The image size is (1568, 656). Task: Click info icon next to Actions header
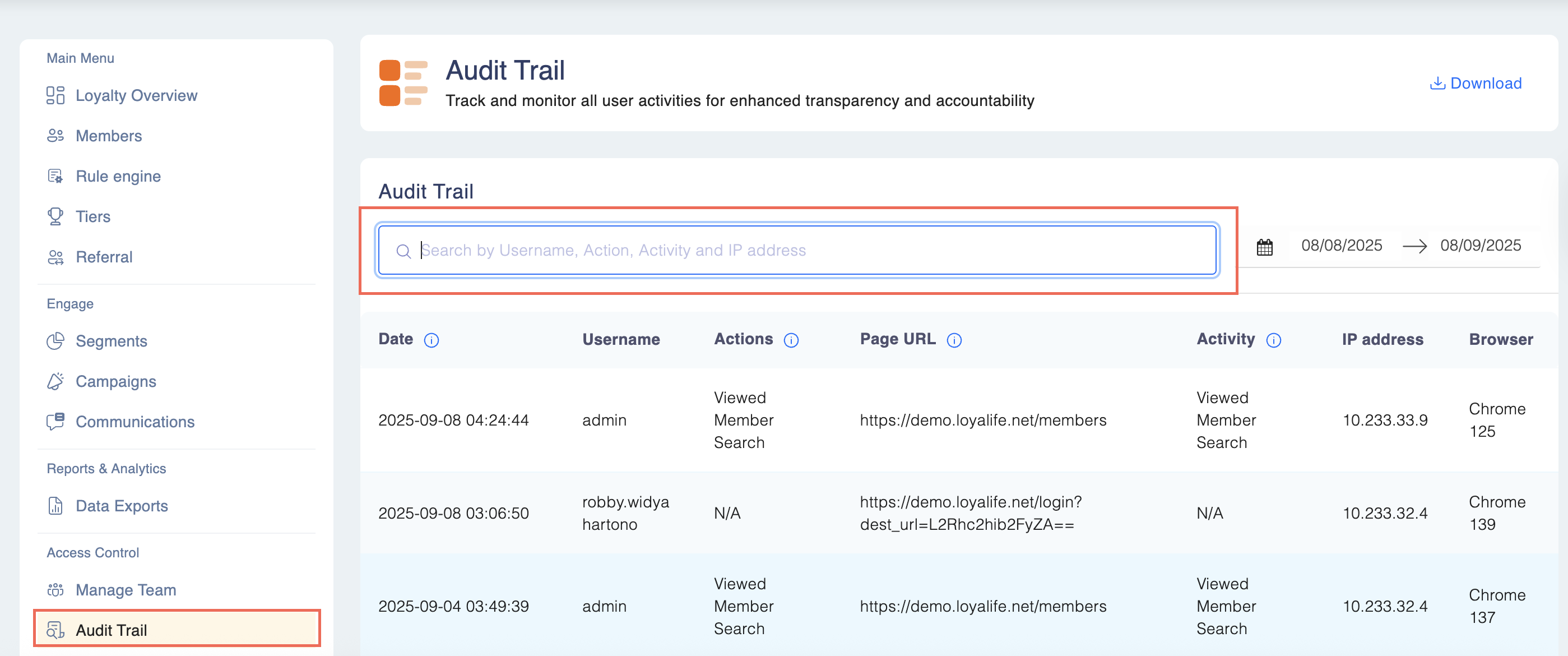pos(791,340)
